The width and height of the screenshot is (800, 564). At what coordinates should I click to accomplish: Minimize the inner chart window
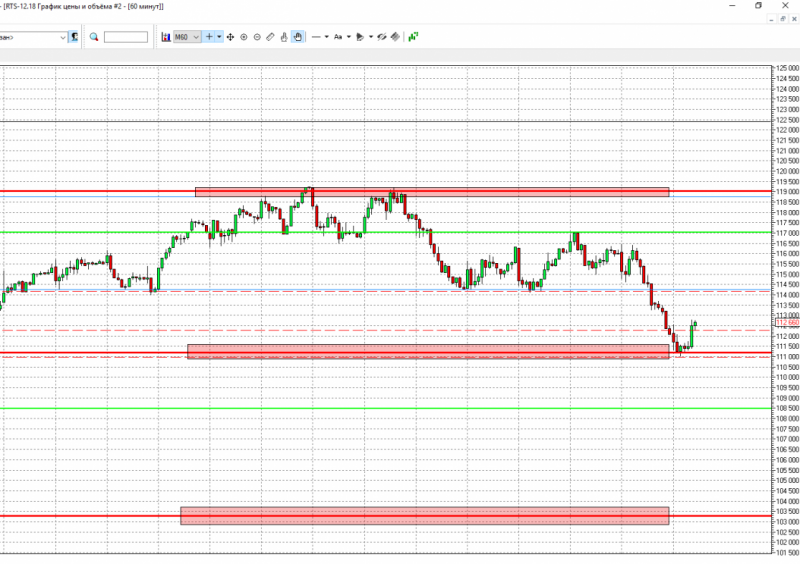point(771,19)
